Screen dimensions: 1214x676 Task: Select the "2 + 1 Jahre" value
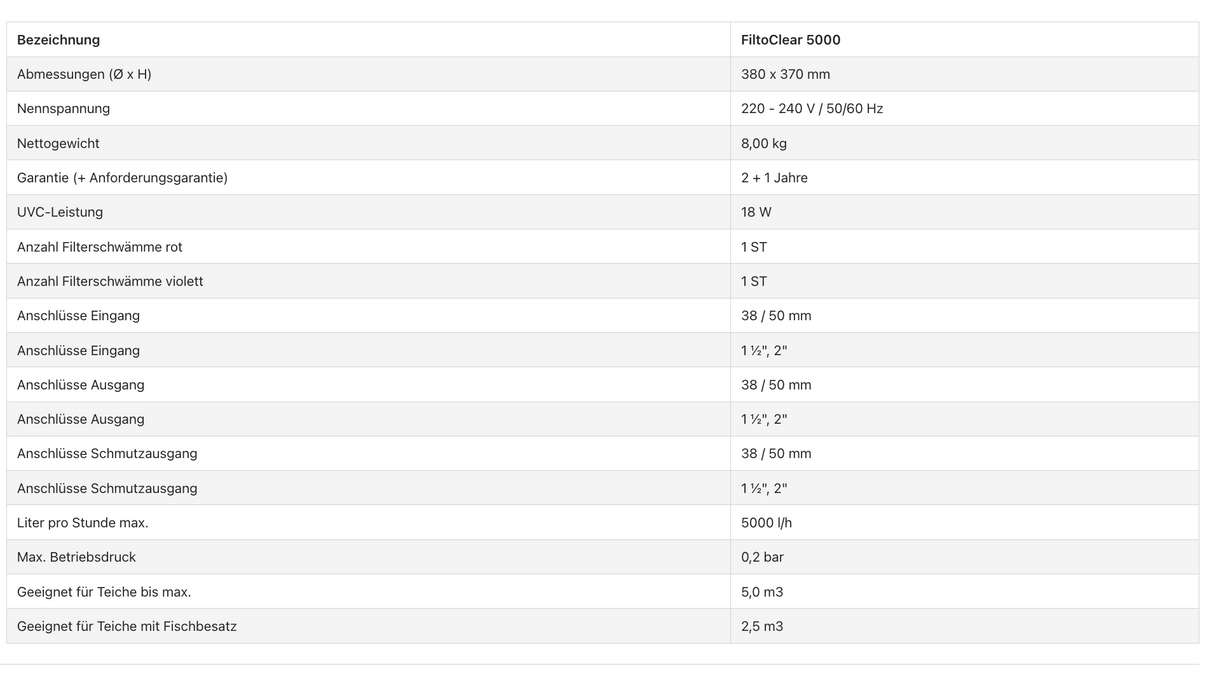click(774, 178)
